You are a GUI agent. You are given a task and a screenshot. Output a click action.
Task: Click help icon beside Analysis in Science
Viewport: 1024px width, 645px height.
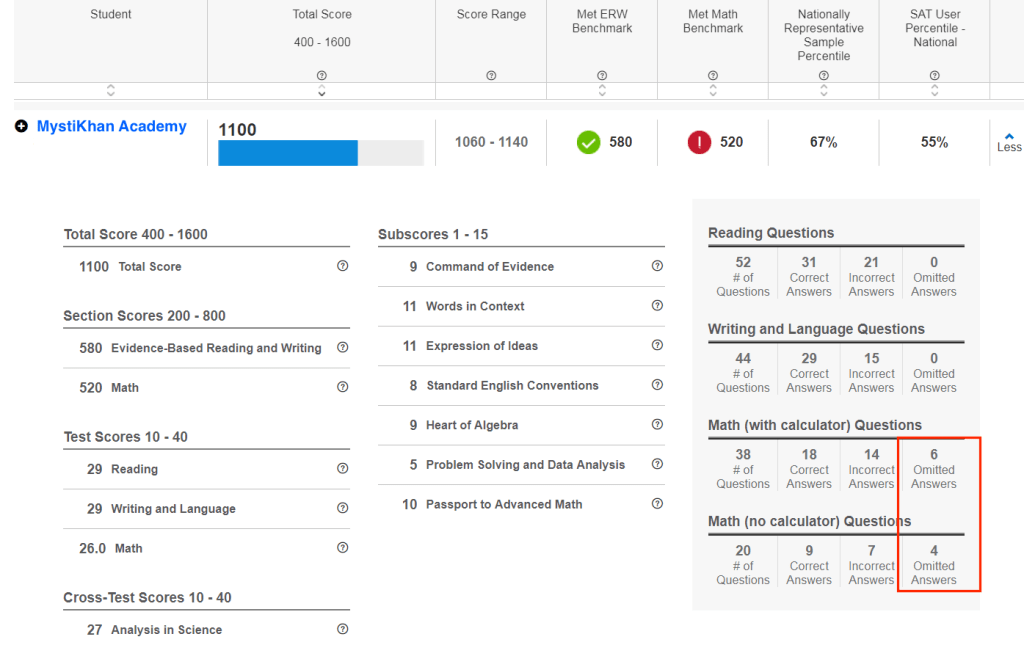point(342,629)
